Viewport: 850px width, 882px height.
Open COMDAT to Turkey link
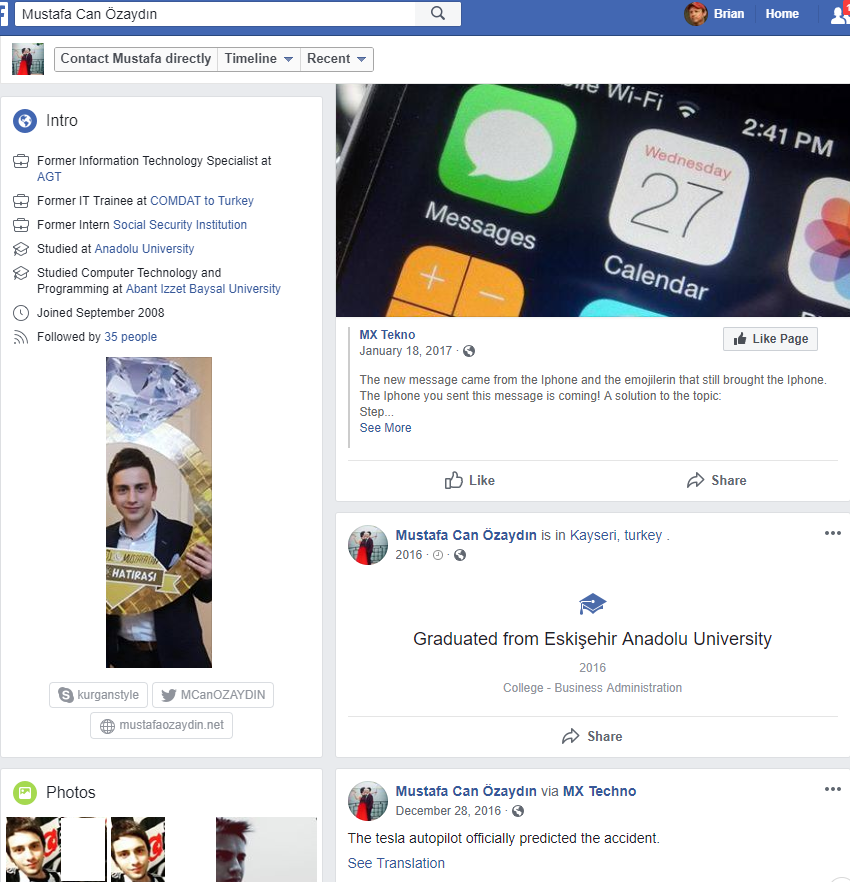click(x=201, y=201)
